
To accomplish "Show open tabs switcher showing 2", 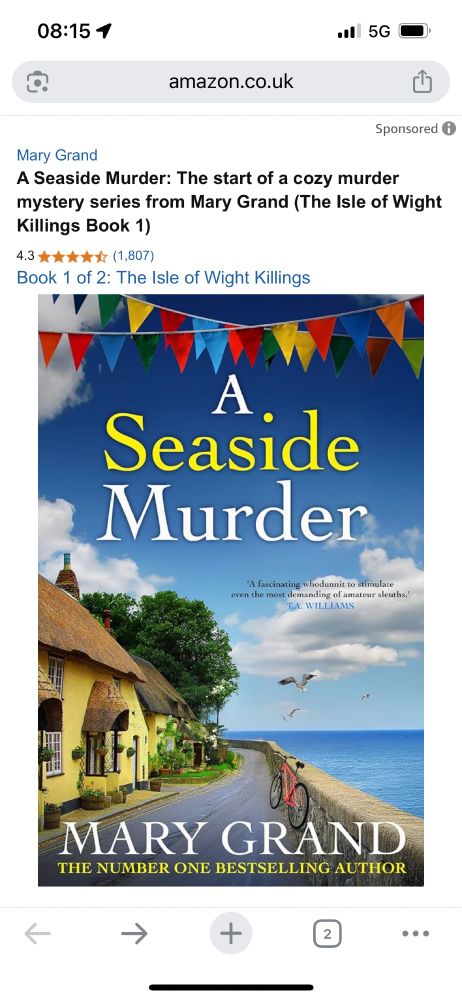I will pyautogui.click(x=327, y=934).
